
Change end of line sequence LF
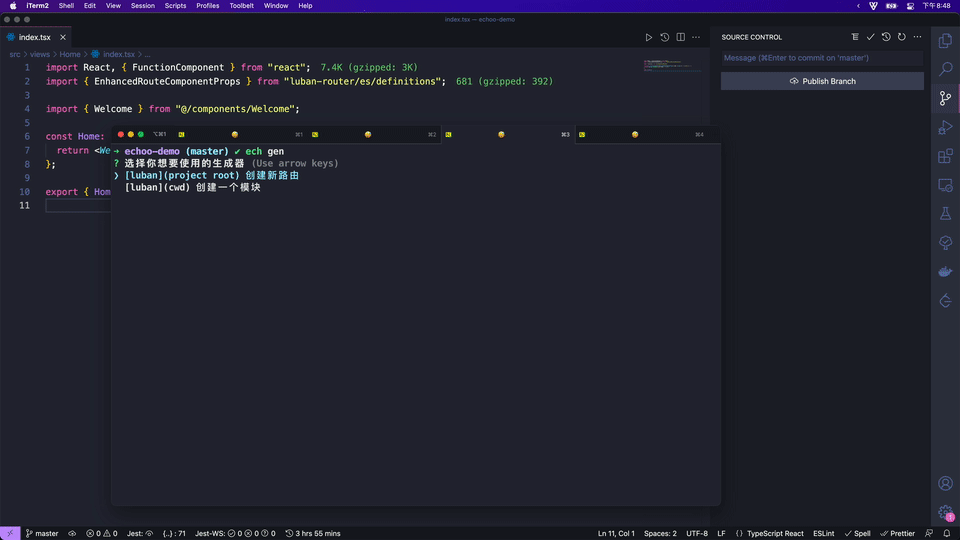721,534
